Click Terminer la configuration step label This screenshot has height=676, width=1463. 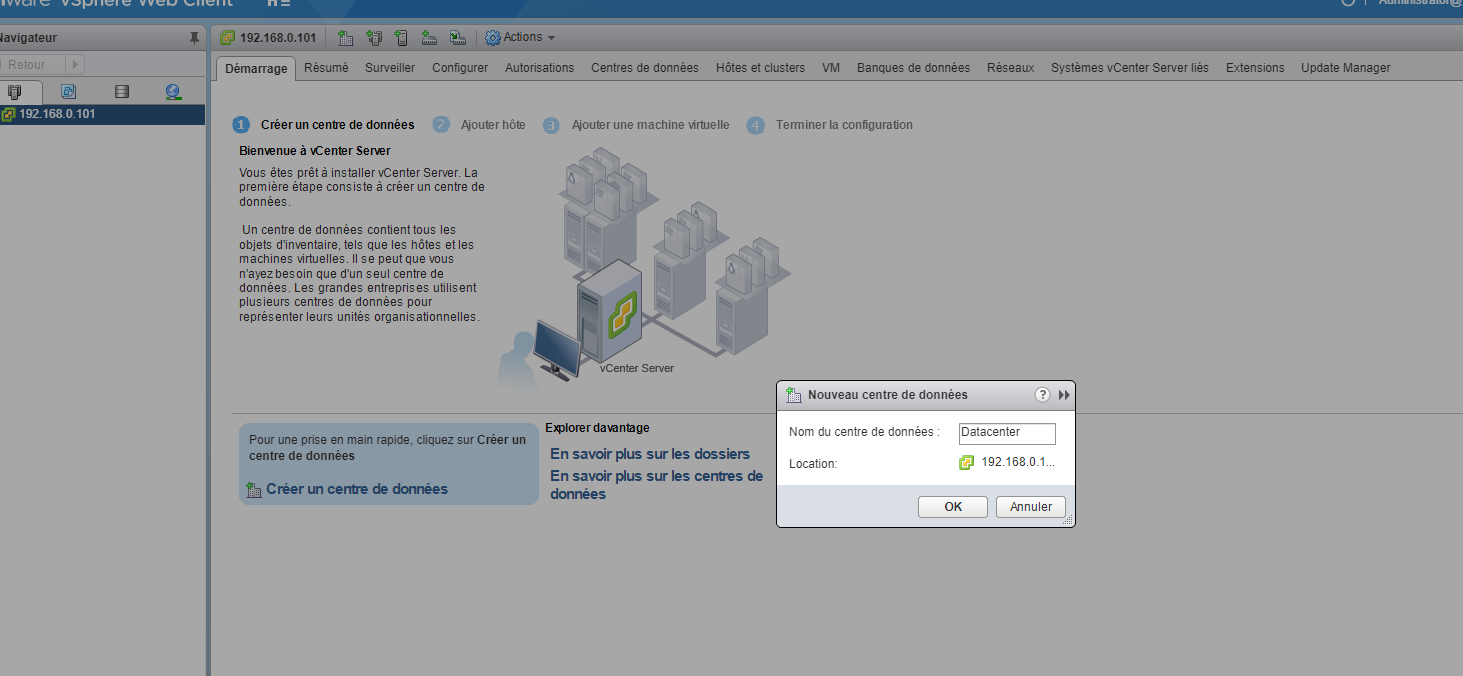tap(844, 125)
